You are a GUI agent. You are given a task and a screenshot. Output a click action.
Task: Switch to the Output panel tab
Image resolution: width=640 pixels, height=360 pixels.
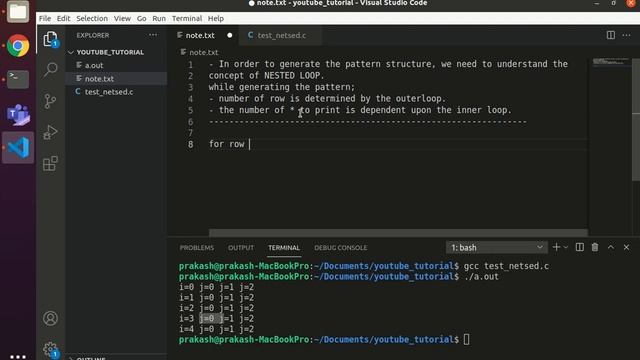[x=241, y=248]
